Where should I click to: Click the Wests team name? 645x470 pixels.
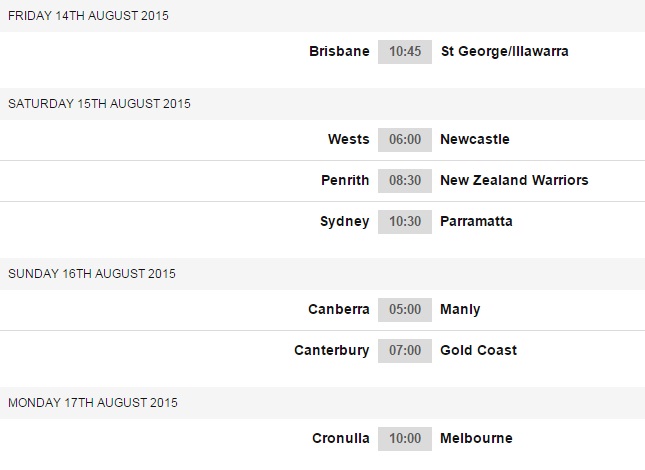pos(348,140)
